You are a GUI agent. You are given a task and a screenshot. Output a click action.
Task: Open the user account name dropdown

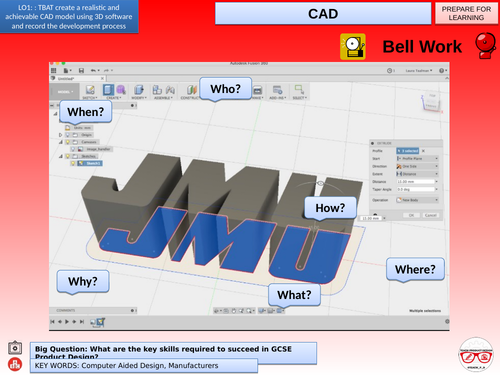coord(419,71)
